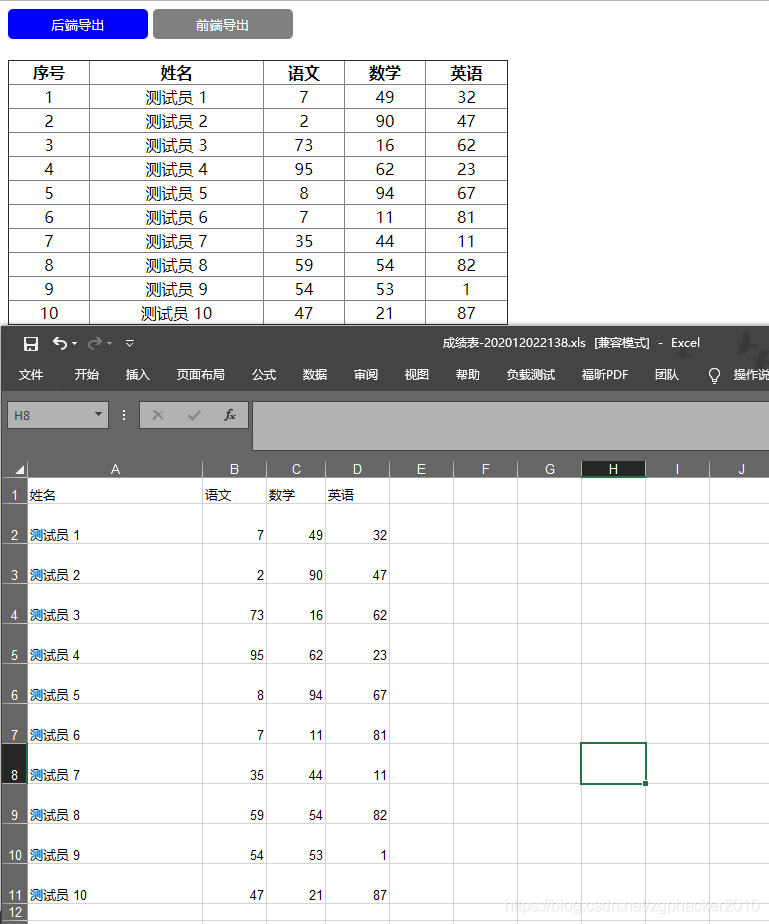Click Excel cell containing 姓名
Image resolution: width=769 pixels, height=924 pixels.
pyautogui.click(x=115, y=491)
